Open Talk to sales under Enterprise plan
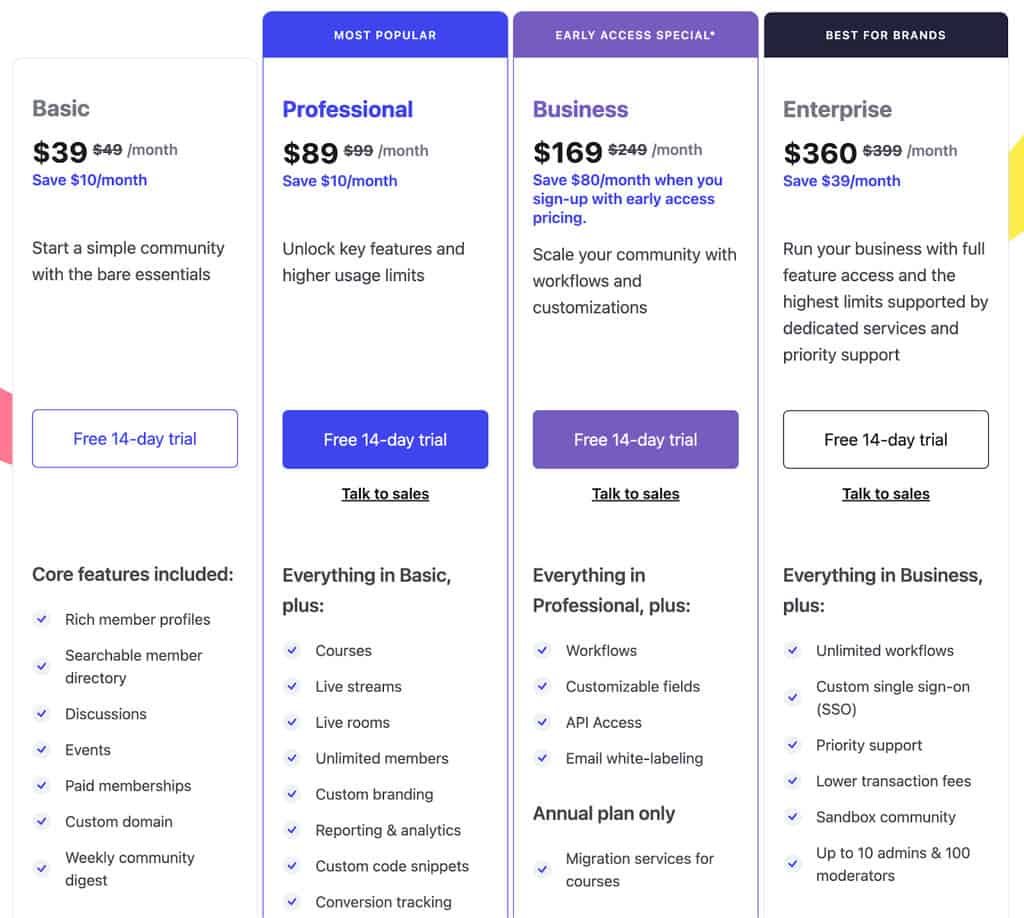Viewport: 1024px width, 918px height. coord(885,494)
